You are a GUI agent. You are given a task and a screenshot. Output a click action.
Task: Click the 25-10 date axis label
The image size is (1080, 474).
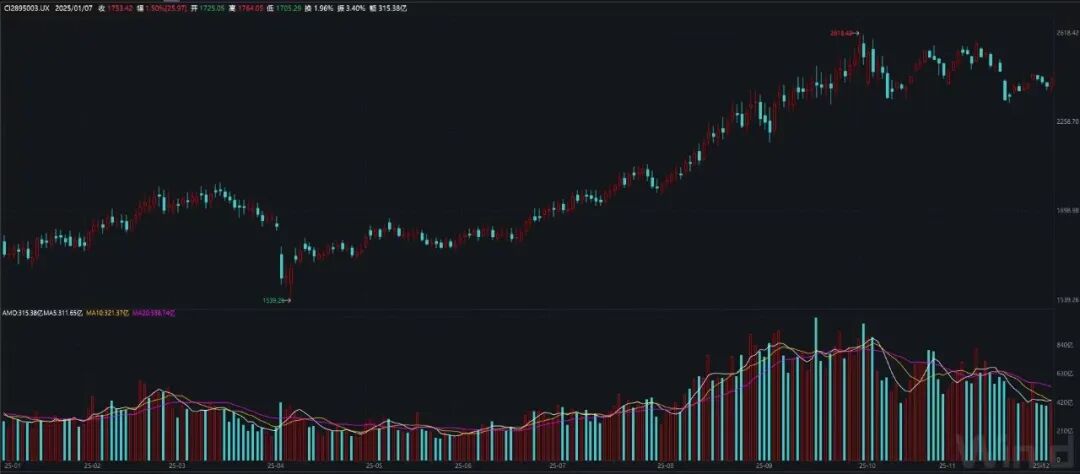(x=866, y=466)
